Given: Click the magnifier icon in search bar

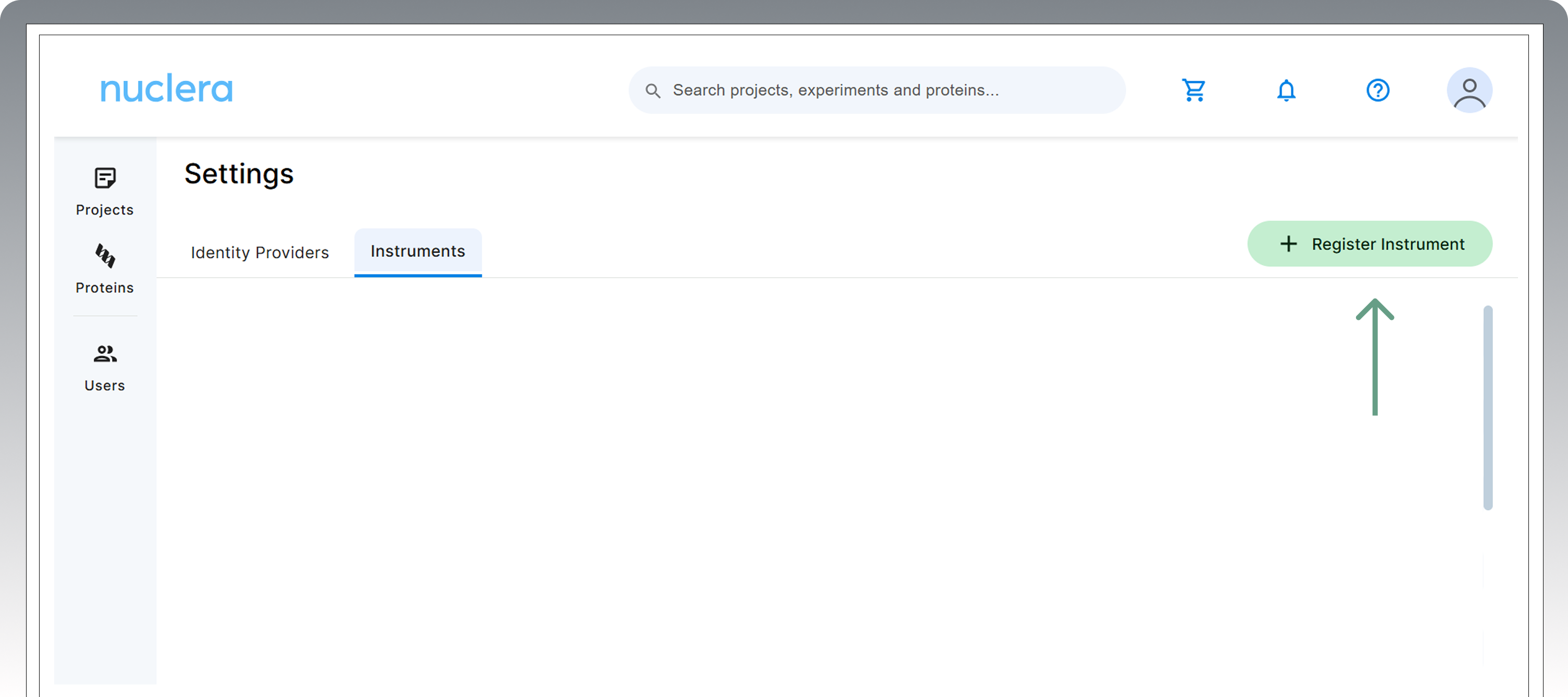Looking at the screenshot, I should [x=653, y=91].
